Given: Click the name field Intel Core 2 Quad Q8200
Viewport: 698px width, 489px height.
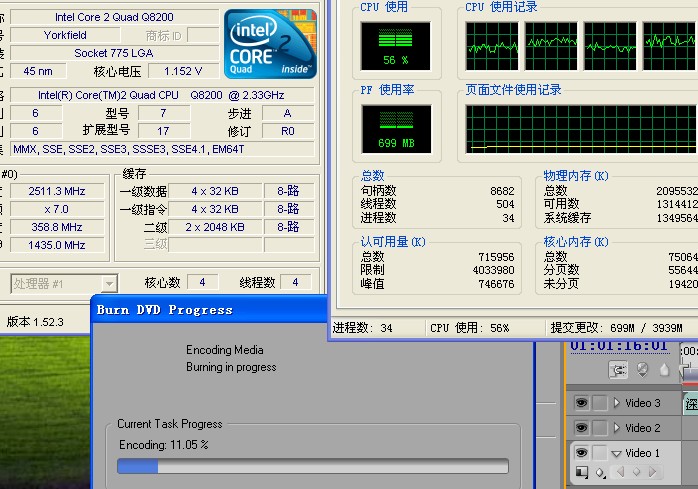Looking at the screenshot, I should (114, 17).
